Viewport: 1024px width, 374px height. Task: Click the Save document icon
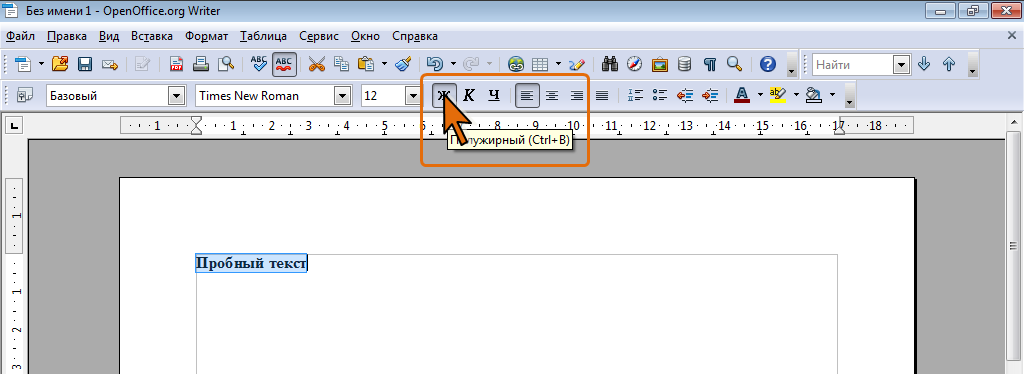click(85, 64)
